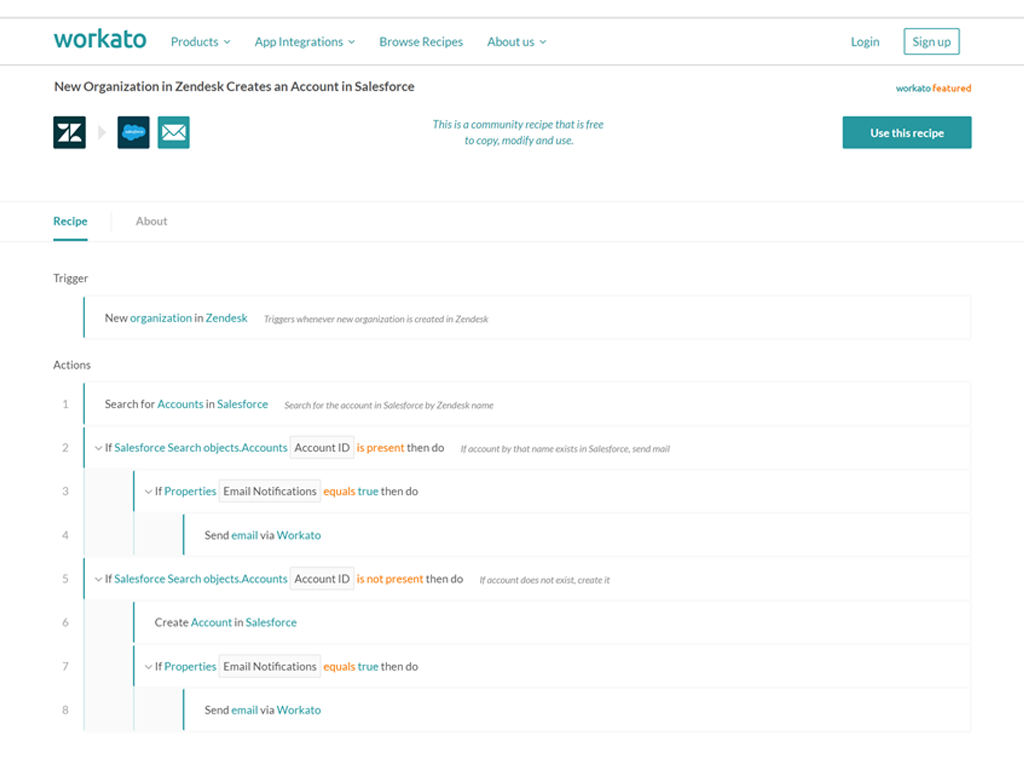
Task: Open Browse Recipes page
Action: pyautogui.click(x=421, y=42)
